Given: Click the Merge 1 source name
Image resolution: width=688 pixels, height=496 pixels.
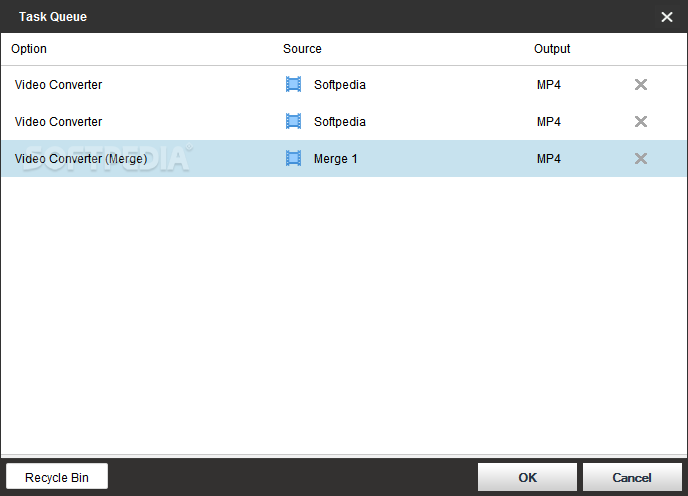Looking at the screenshot, I should 336,159.
